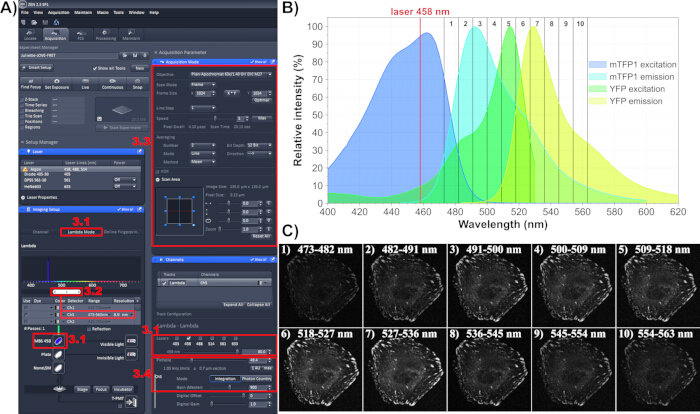Click the Incubator button

click(x=123, y=389)
